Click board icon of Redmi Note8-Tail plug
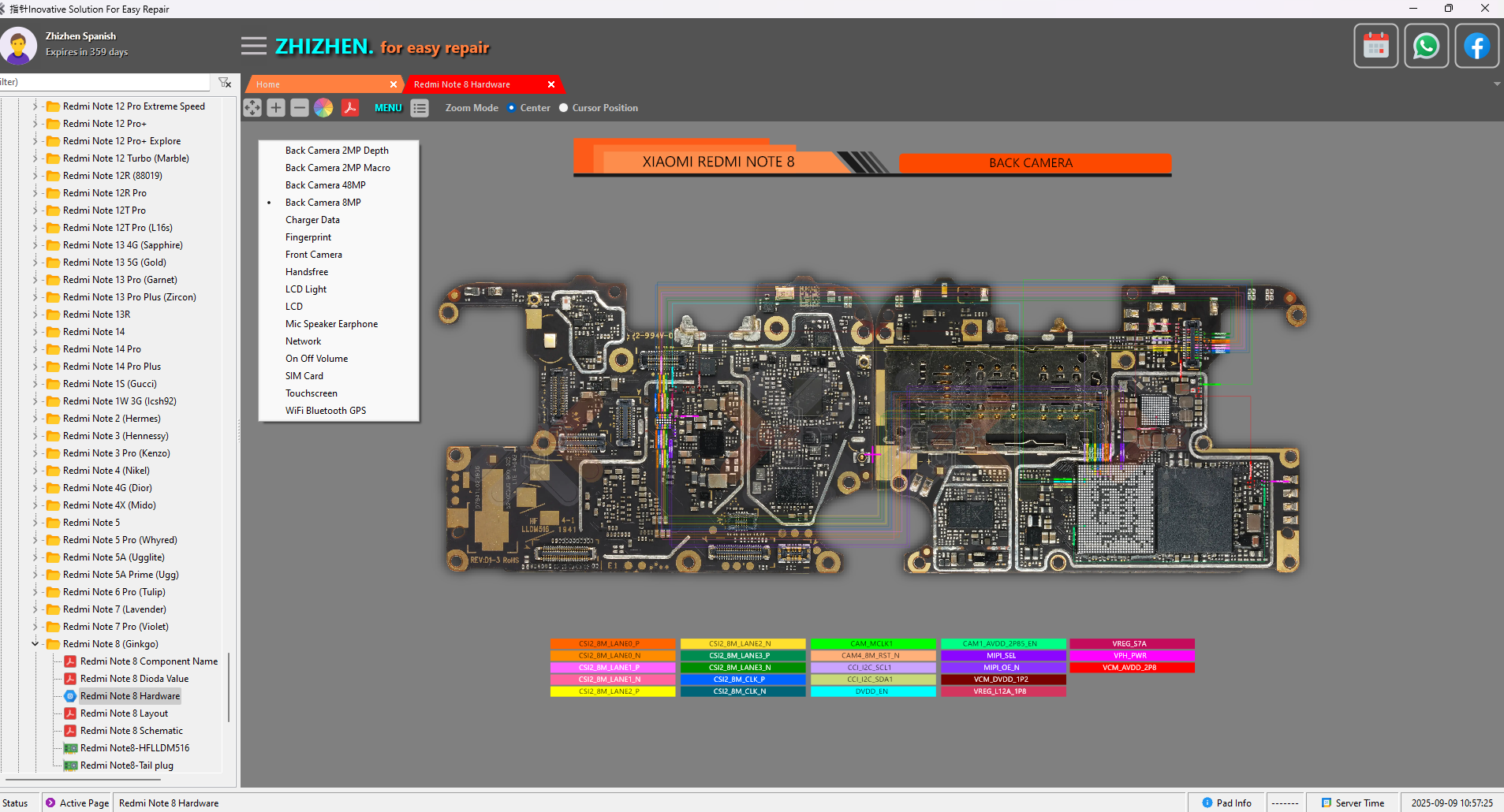This screenshot has height=812, width=1504. point(70,765)
